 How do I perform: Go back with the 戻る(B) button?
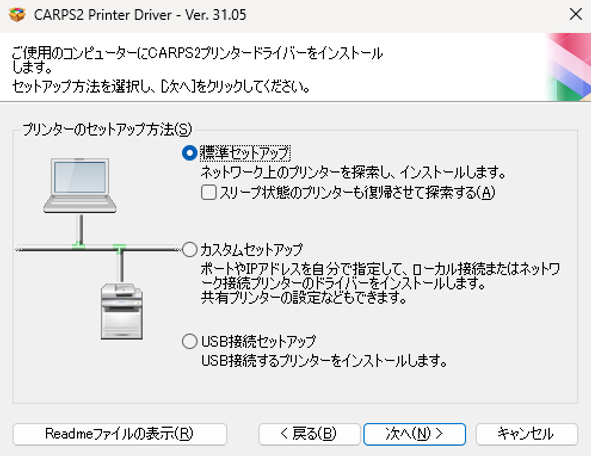(x=309, y=434)
